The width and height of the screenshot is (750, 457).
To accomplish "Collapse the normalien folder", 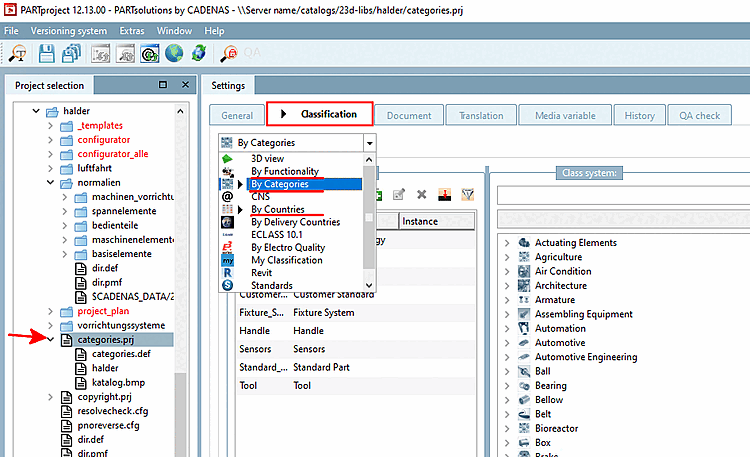I will click(x=50, y=182).
